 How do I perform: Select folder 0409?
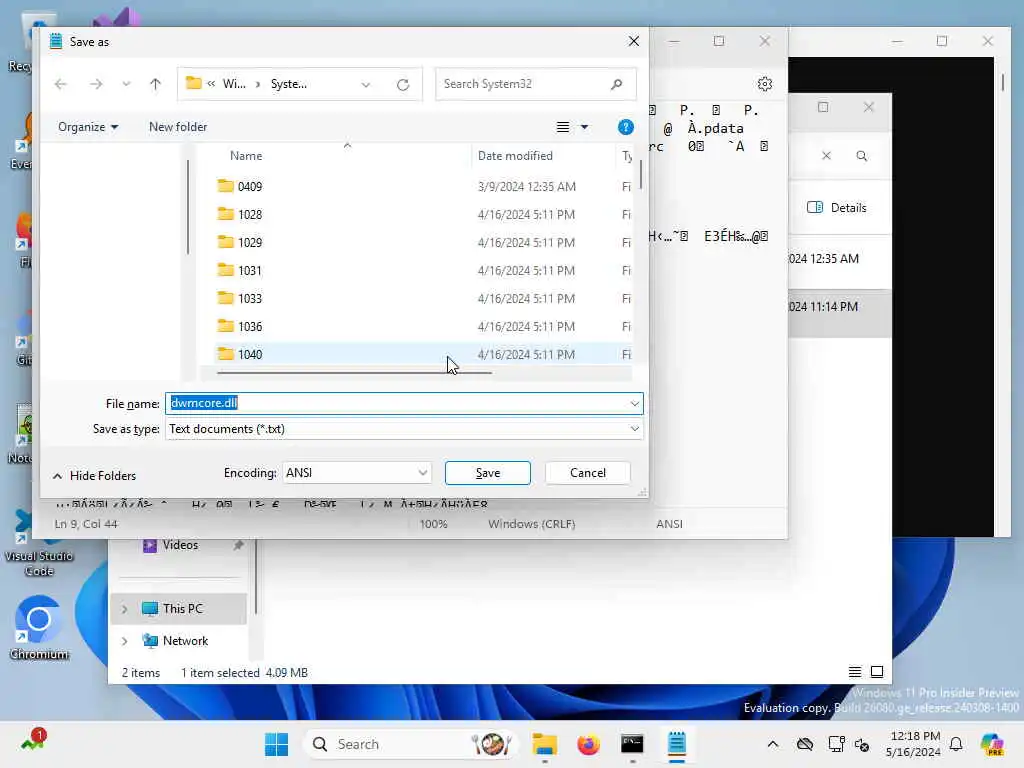point(423,187)
